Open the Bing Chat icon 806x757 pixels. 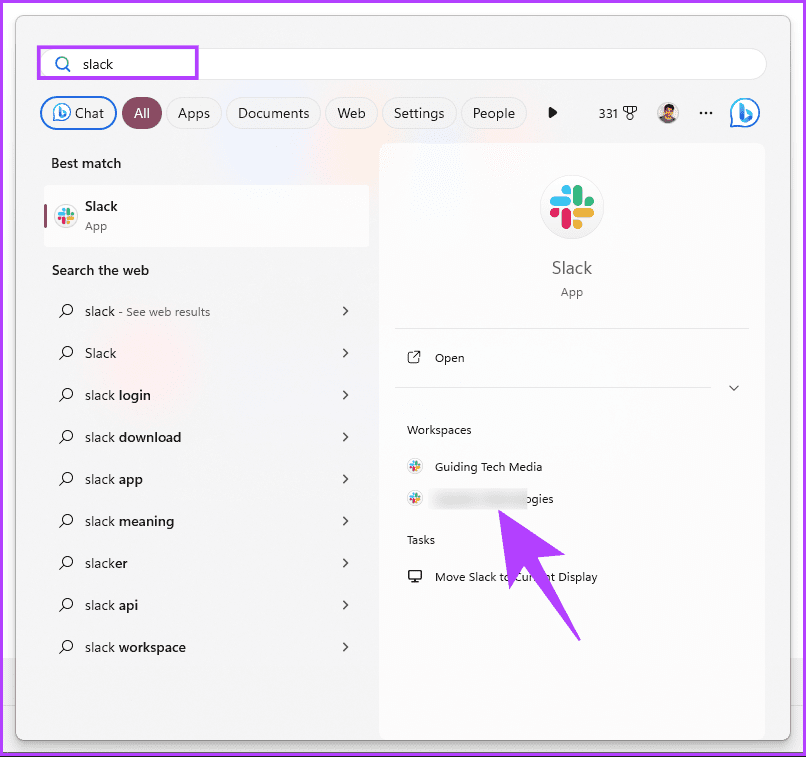pos(744,112)
